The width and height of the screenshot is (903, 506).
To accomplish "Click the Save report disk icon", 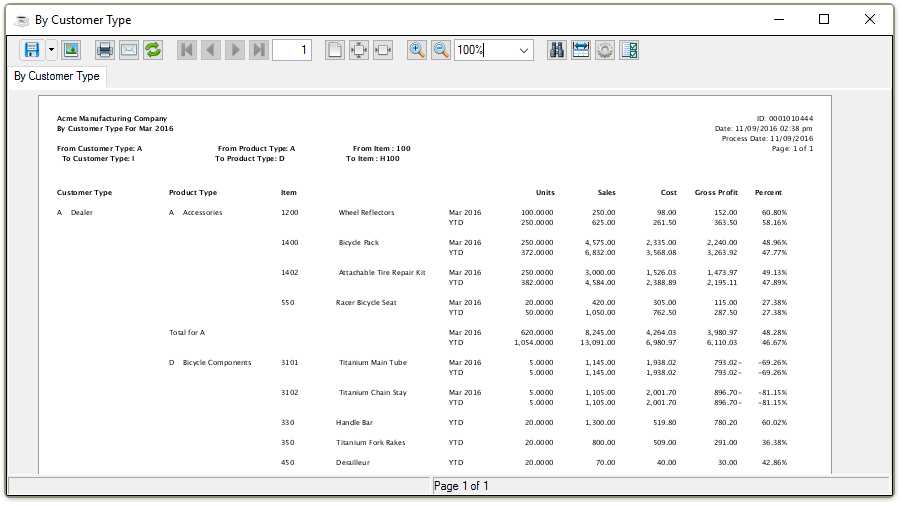I will pyautogui.click(x=32, y=50).
